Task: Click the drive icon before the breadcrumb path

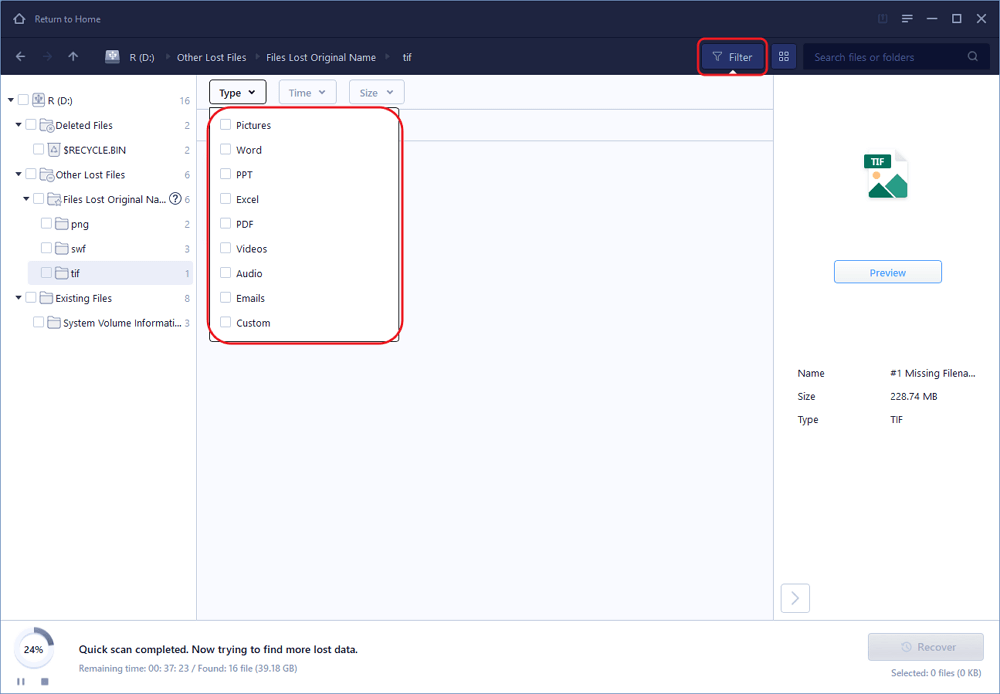Action: [112, 57]
